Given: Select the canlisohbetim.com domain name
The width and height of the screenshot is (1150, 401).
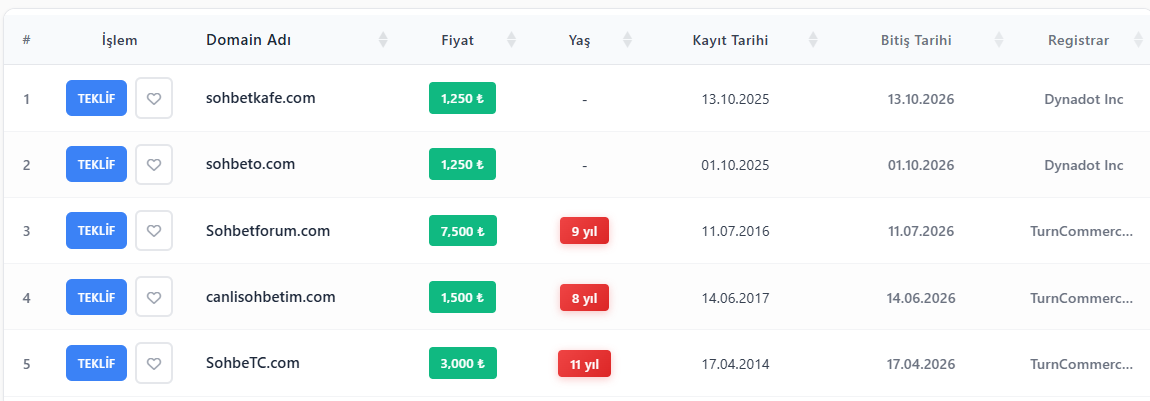Looking at the screenshot, I should pos(271,297).
